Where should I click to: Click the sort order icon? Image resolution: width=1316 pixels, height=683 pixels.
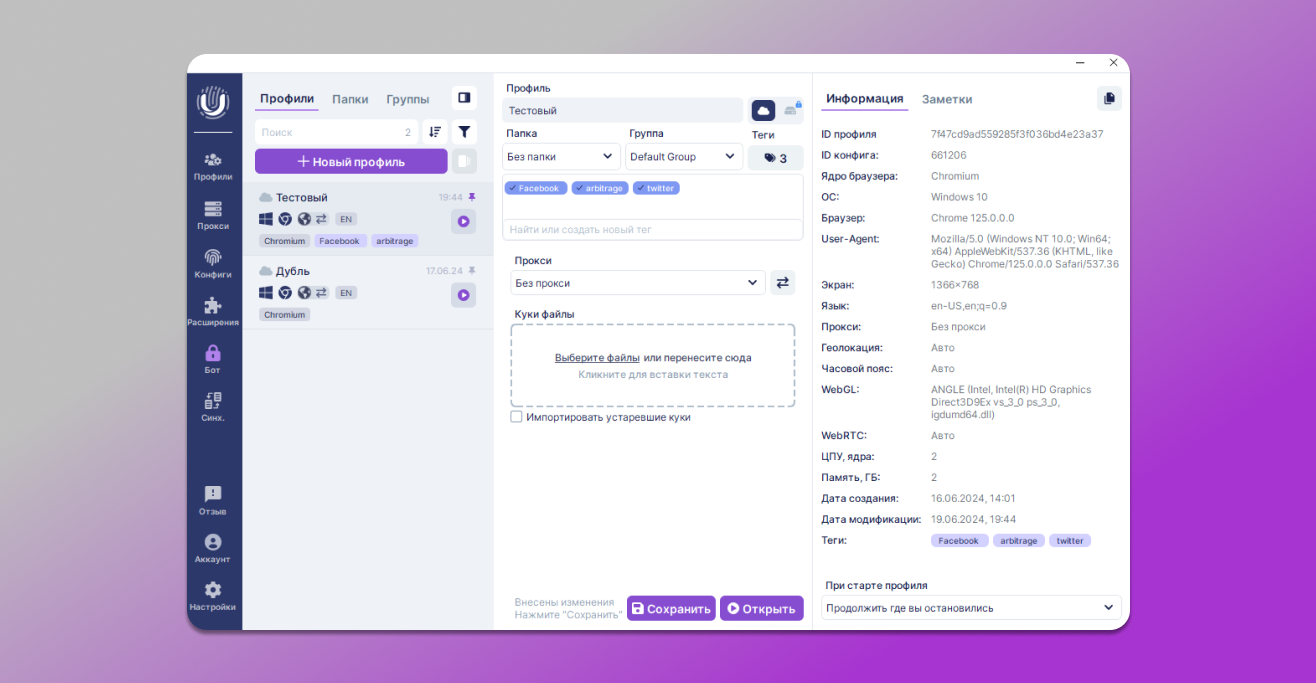(x=435, y=132)
